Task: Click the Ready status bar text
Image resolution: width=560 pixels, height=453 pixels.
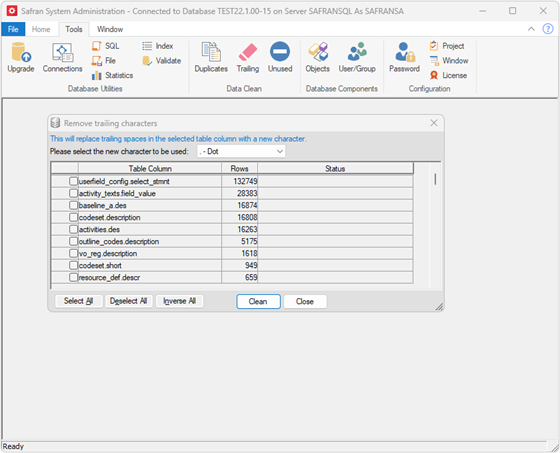Action: tap(13, 447)
